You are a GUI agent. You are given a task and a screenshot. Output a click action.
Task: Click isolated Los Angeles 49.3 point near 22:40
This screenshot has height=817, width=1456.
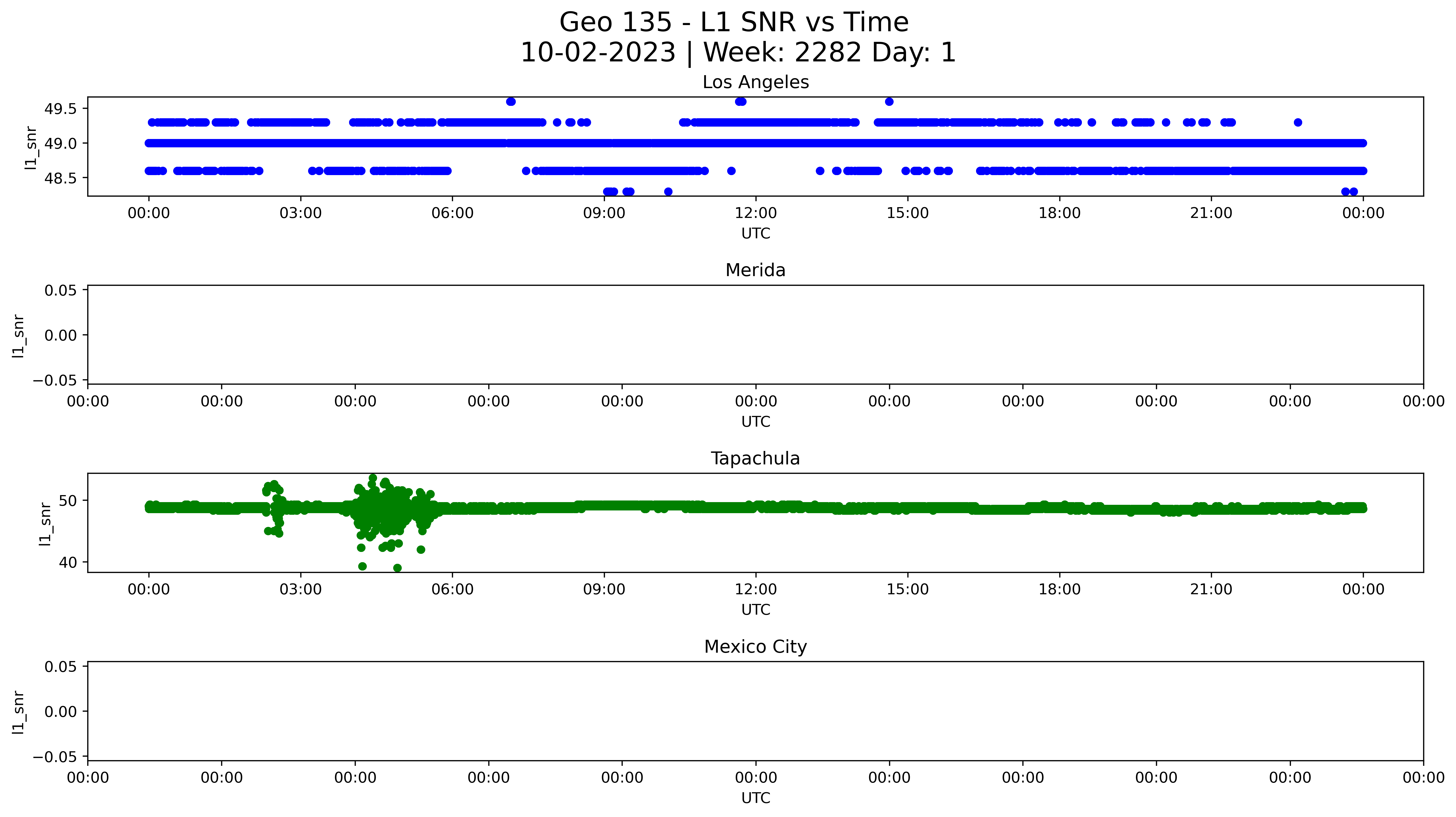point(1298,123)
